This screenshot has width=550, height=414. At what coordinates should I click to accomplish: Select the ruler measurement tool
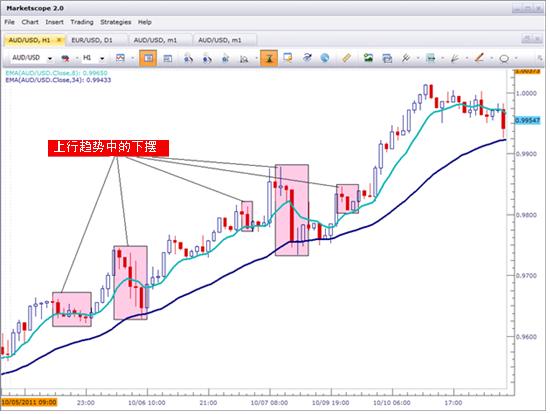[346, 58]
